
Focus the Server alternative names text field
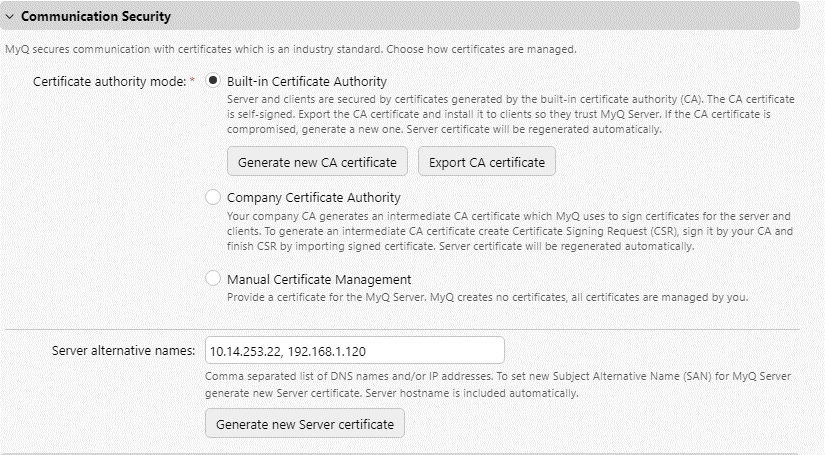pos(354,351)
